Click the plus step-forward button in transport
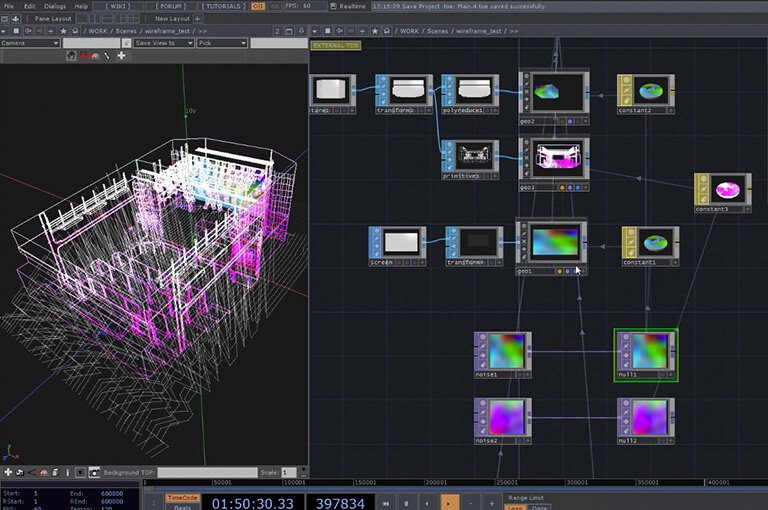 494,502
